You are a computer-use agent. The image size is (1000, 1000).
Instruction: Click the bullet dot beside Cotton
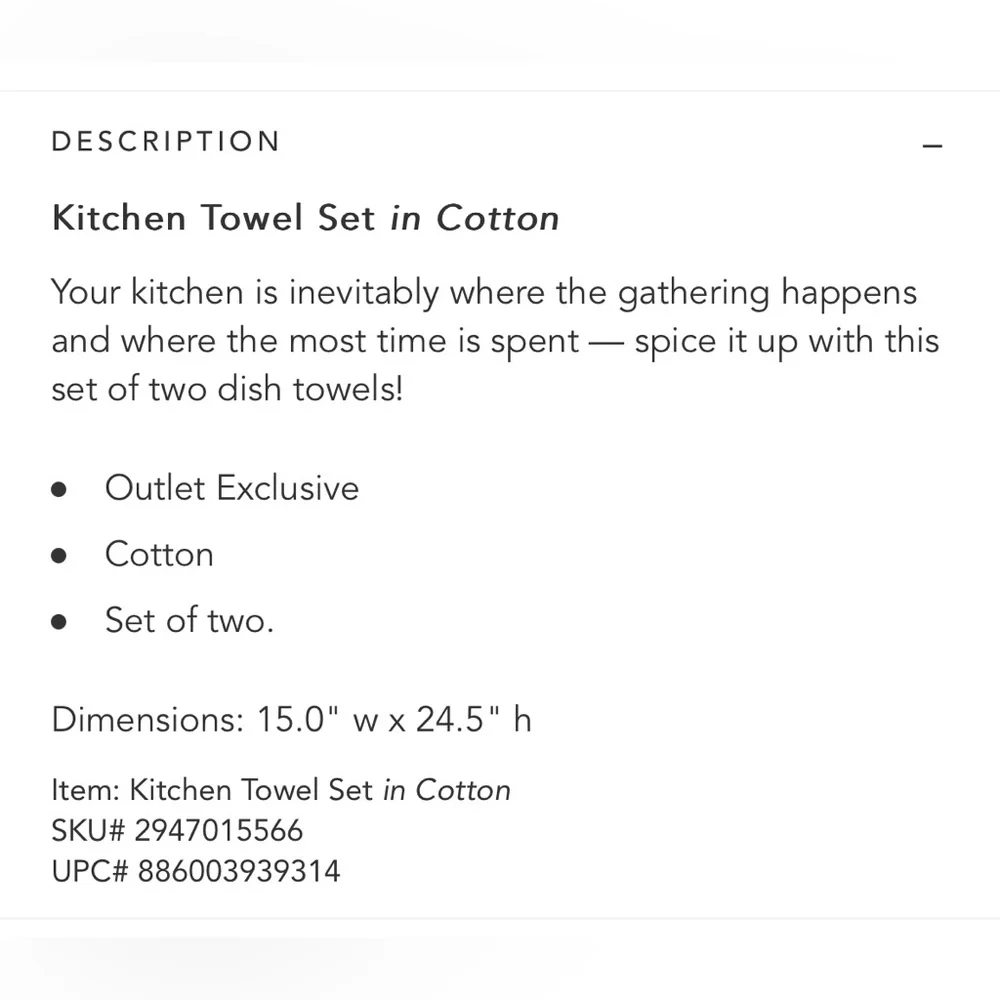(x=59, y=555)
